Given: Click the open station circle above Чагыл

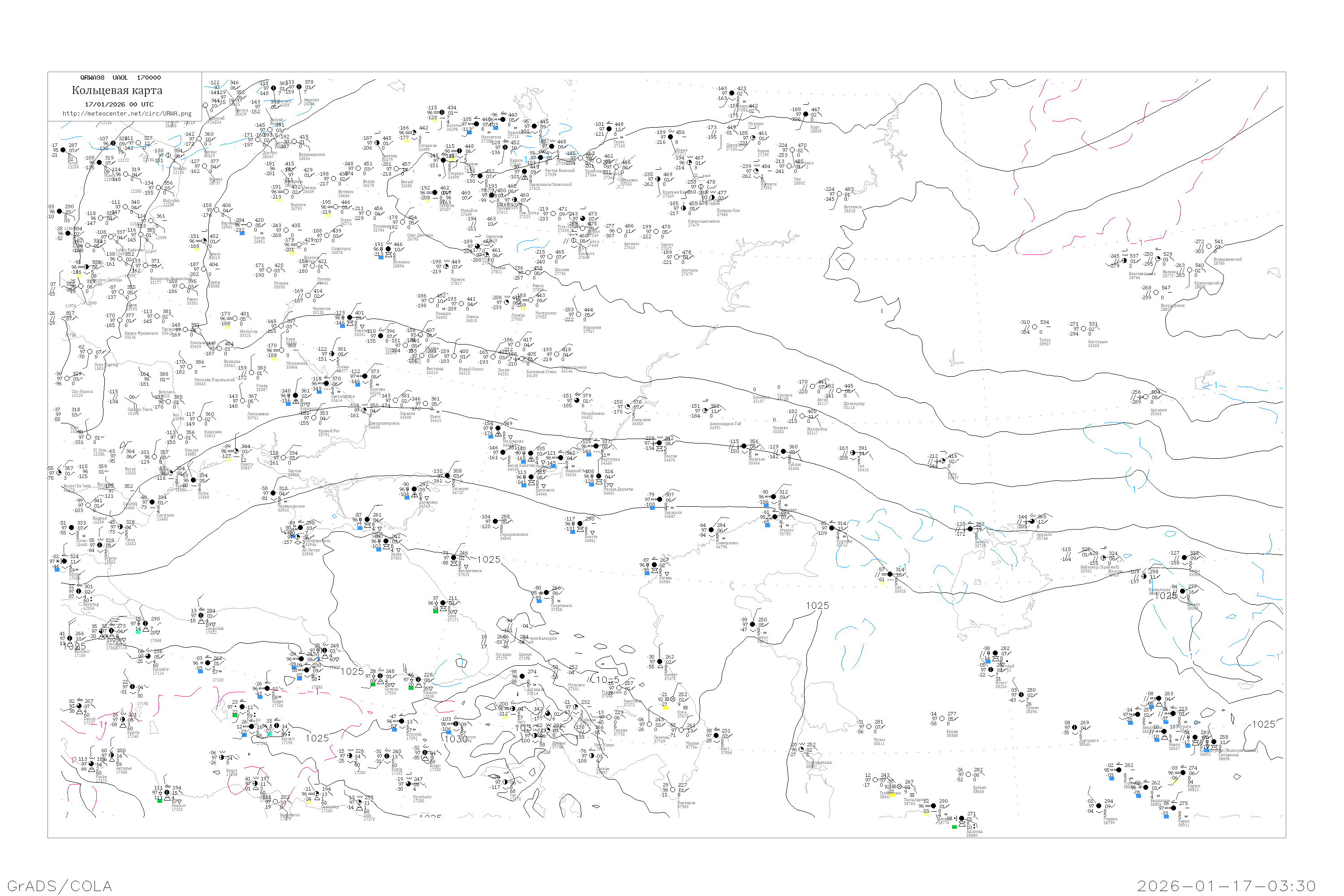Looking at the screenshot, I should click(x=869, y=727).
